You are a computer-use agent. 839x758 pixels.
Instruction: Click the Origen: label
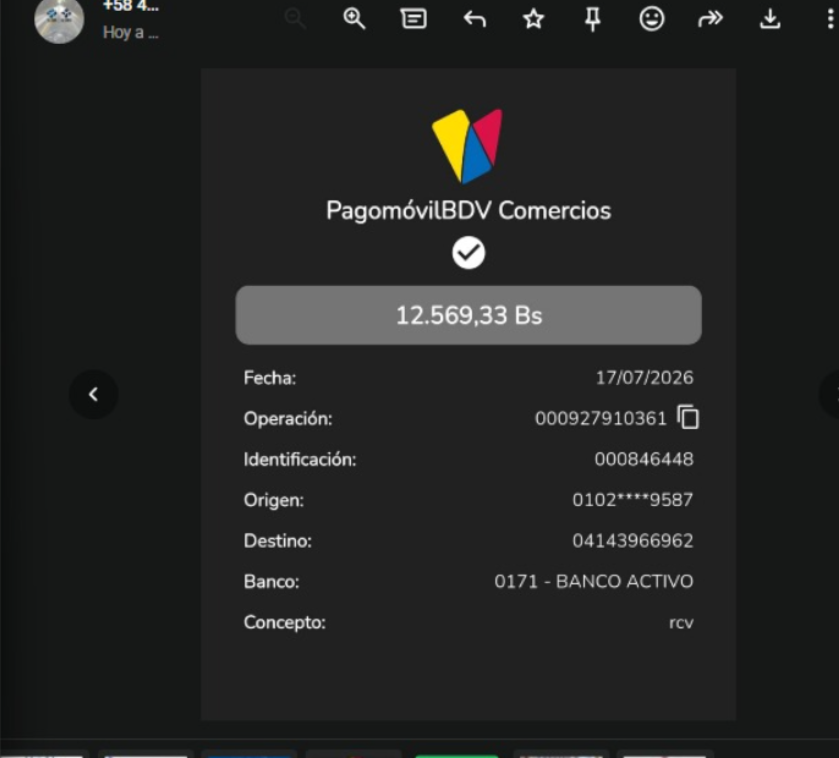[273, 500]
